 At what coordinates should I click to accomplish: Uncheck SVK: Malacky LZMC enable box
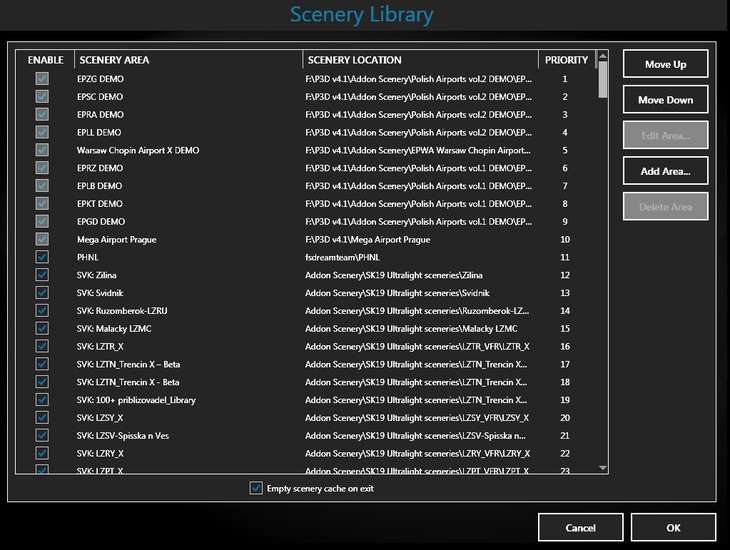pyautogui.click(x=42, y=328)
